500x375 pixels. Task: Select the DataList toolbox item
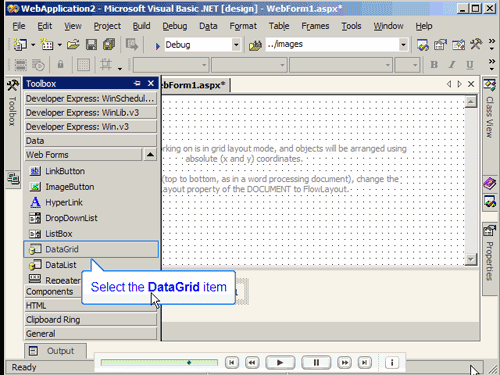[91, 265]
